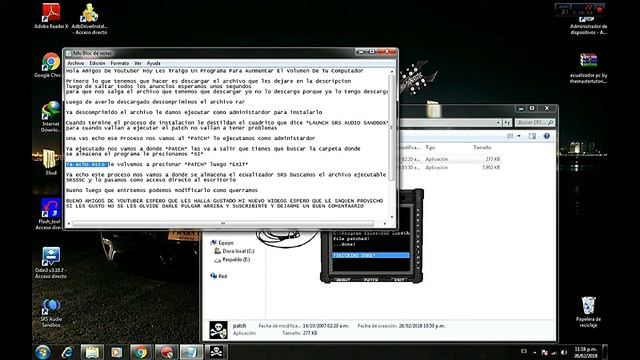Open Ver menu in Notepad
This screenshot has width=640, height=360.
click(138, 63)
